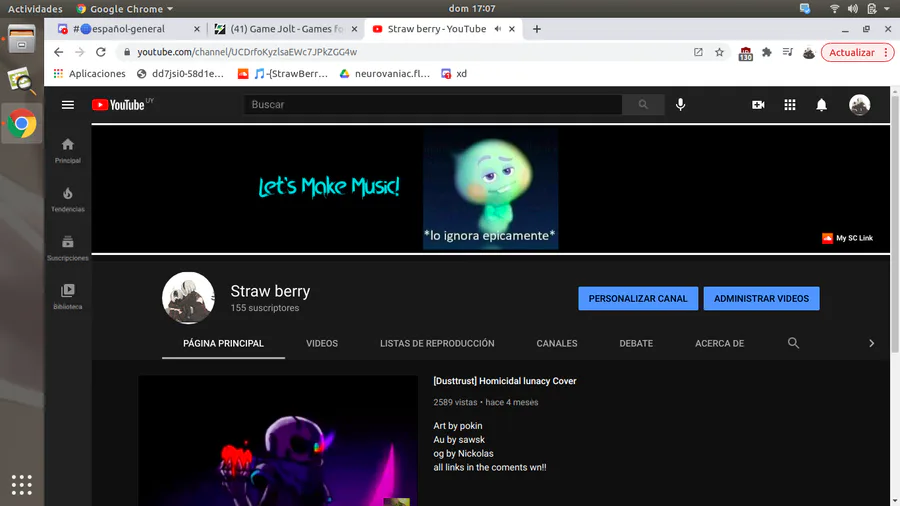Mute the Straw berry tab audio
Viewport: 900px width, 506px height.
click(x=498, y=29)
